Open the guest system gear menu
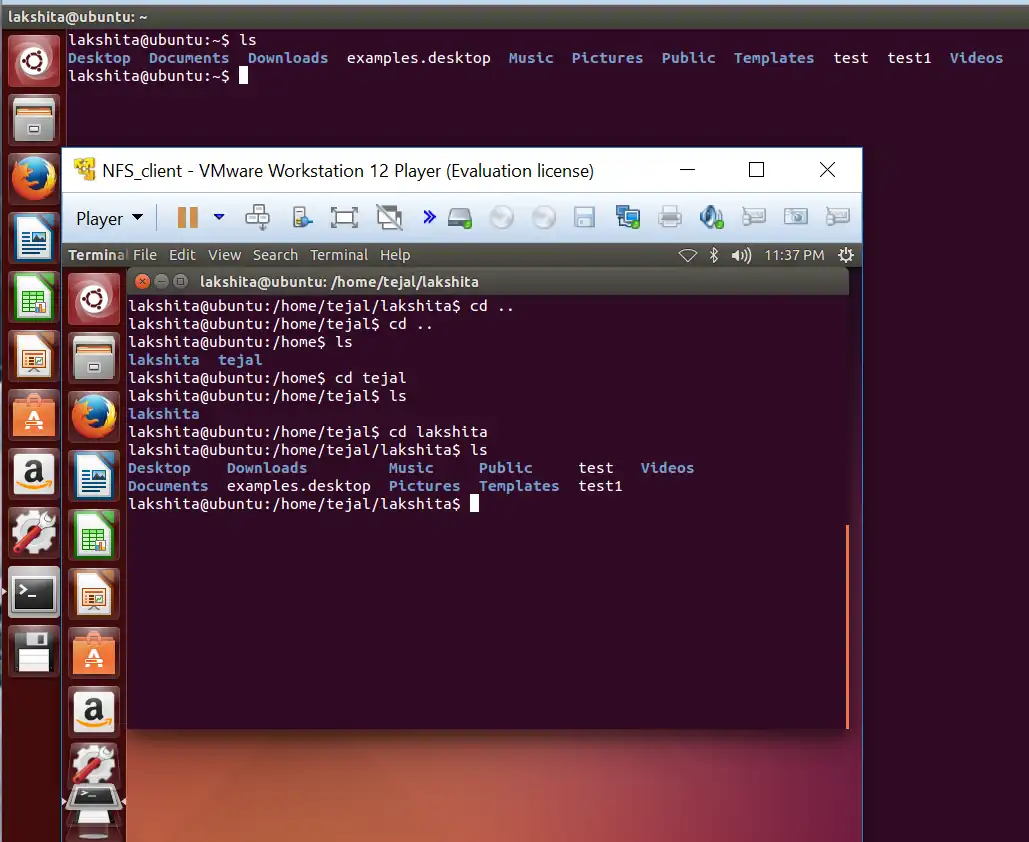Screen dimensions: 1029x842 pos(846,255)
